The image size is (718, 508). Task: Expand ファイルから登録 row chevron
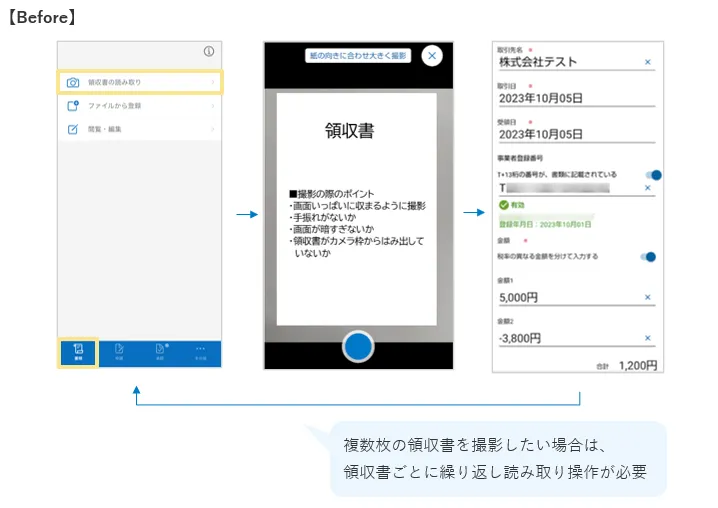click(x=212, y=105)
